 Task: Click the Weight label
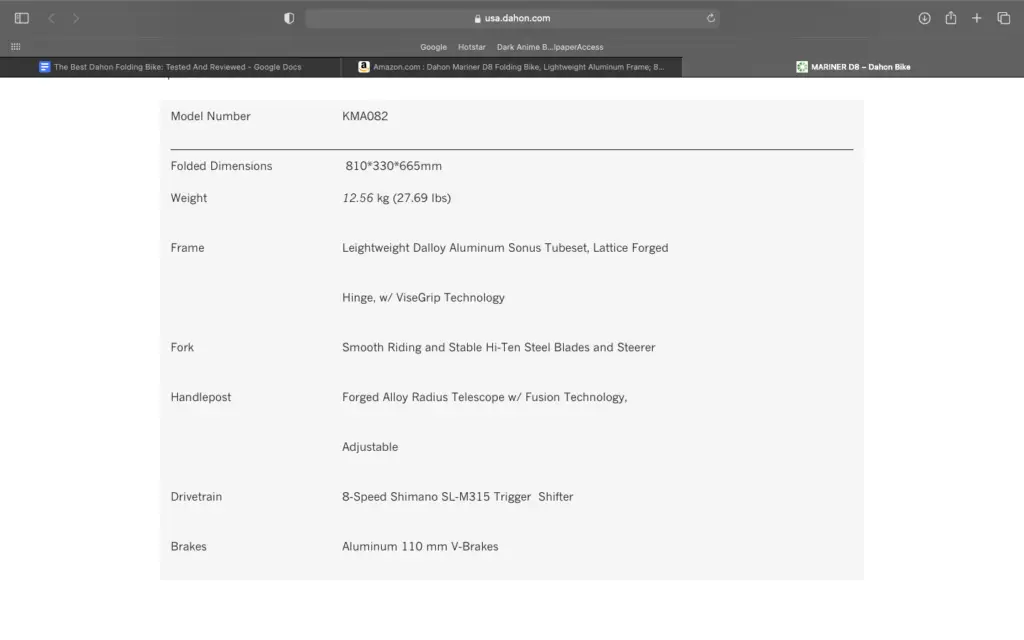click(x=189, y=198)
